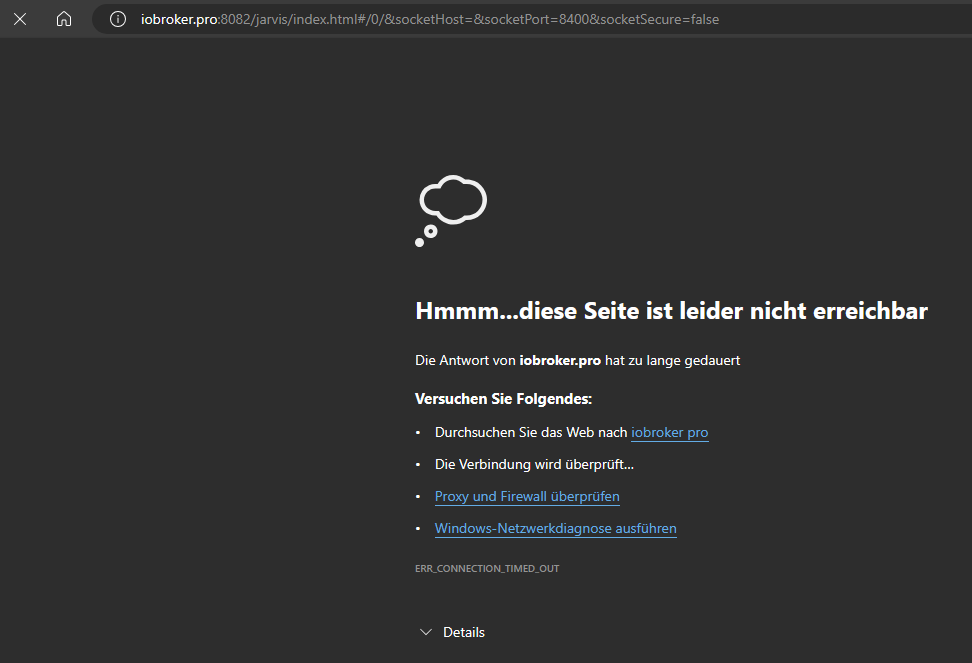Expand the Details section chevron
972x663 pixels.
pos(426,632)
